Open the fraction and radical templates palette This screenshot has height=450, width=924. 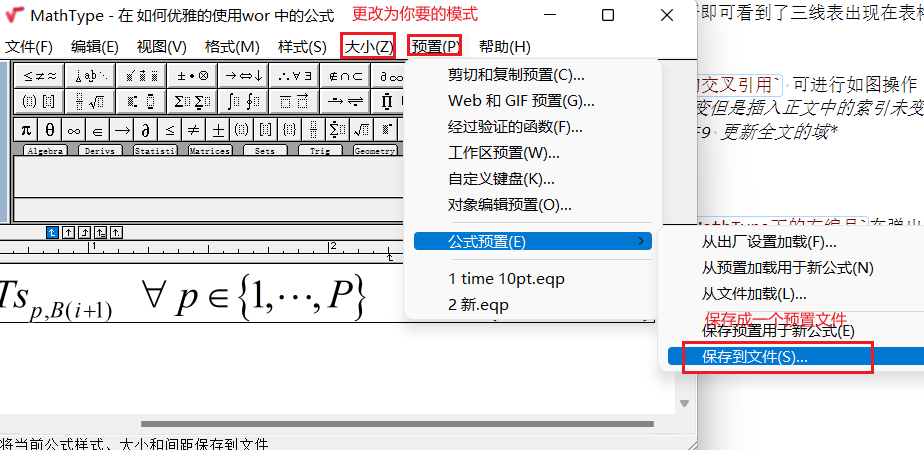(90, 101)
